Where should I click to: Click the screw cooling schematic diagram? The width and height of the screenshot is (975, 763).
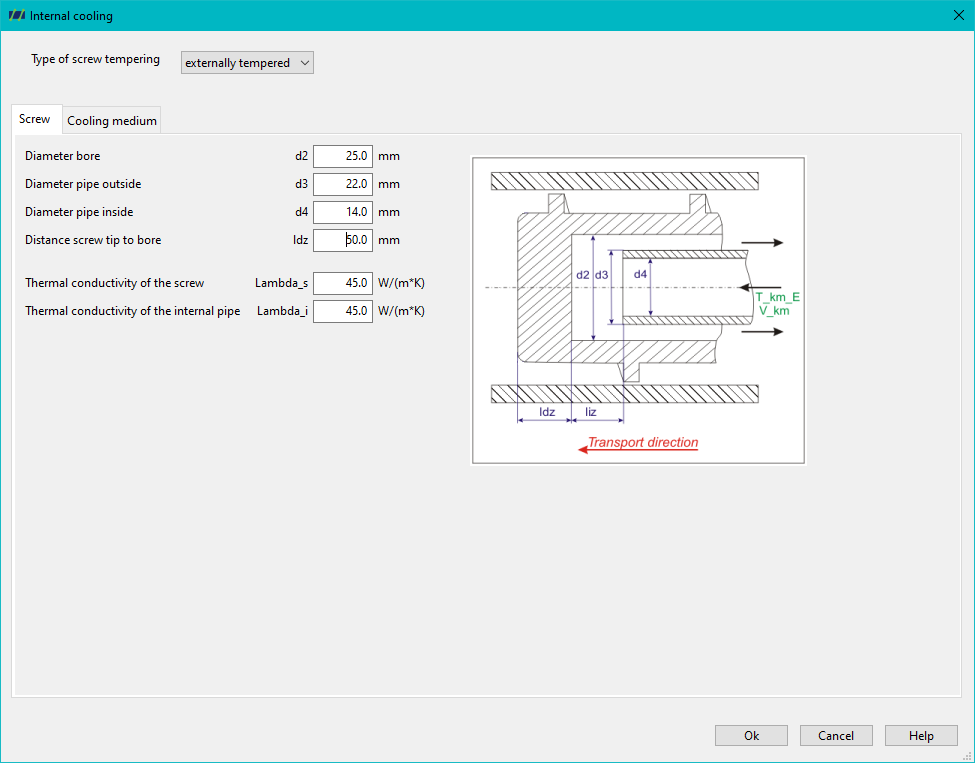point(638,310)
